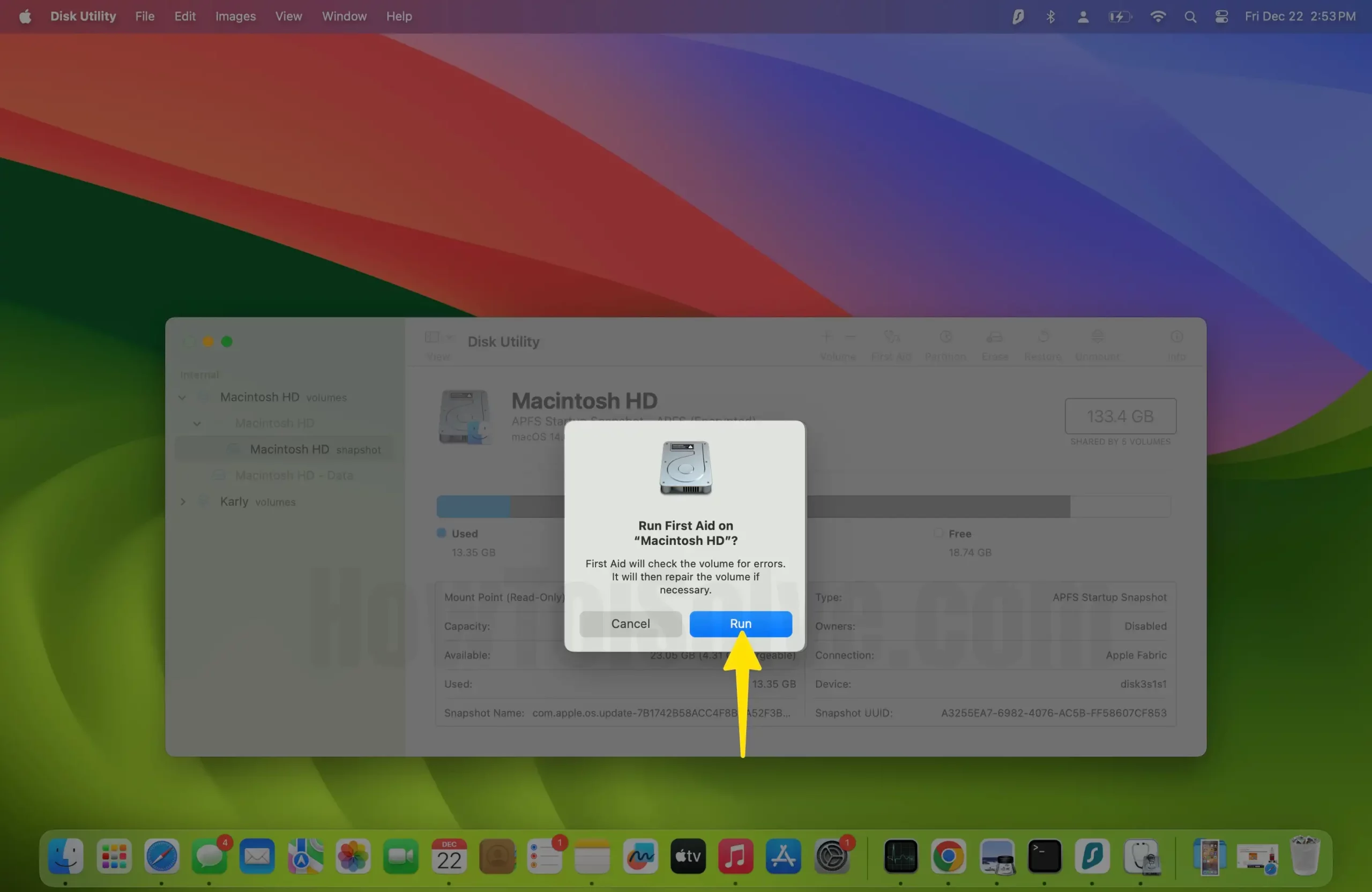Click the disk3s1s1 device value
This screenshot has width=1372, height=892.
(x=1143, y=684)
